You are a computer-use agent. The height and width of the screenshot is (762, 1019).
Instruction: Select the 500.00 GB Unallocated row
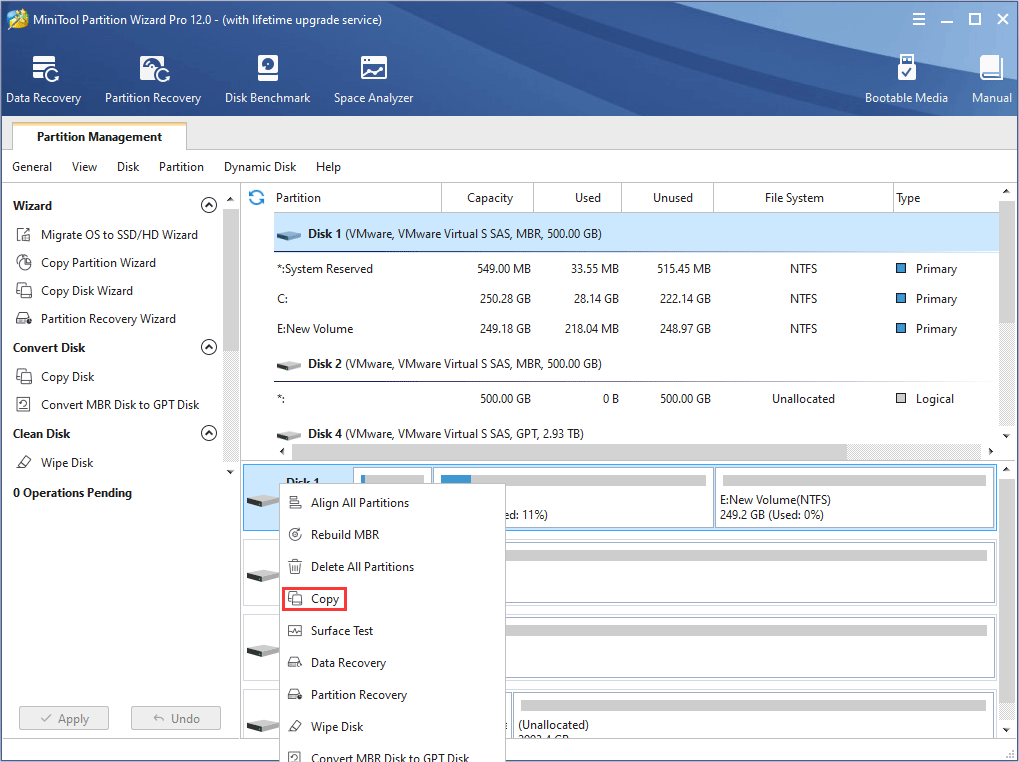636,399
